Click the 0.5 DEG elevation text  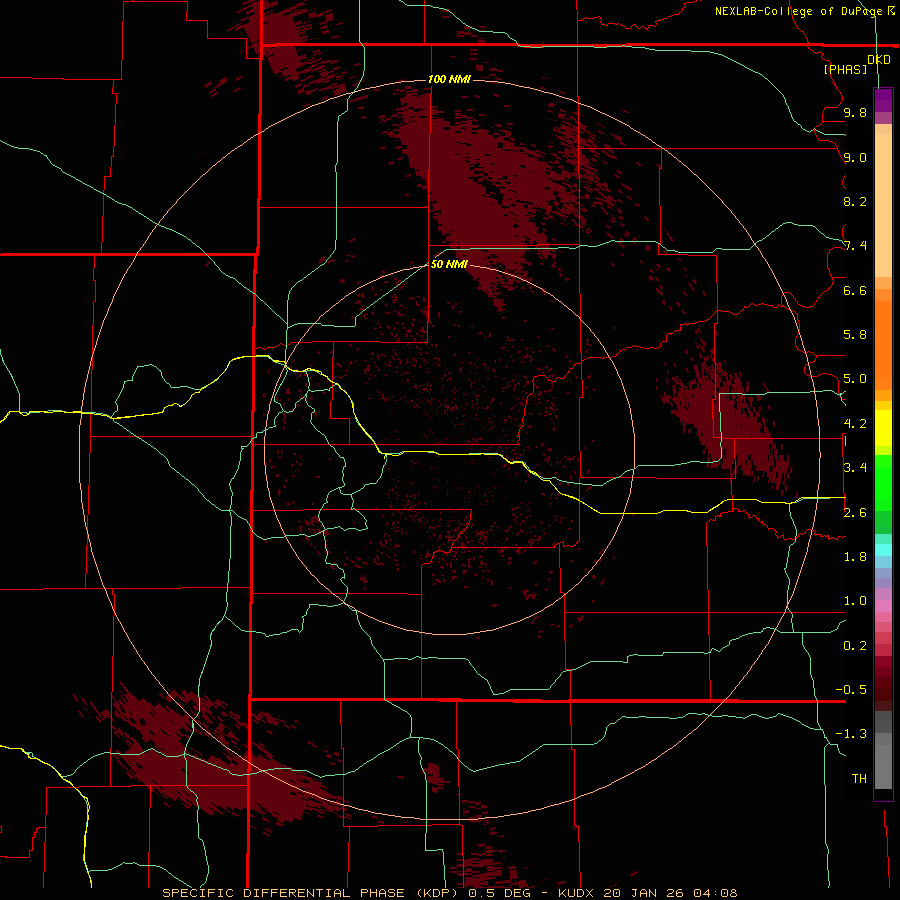pos(499,893)
